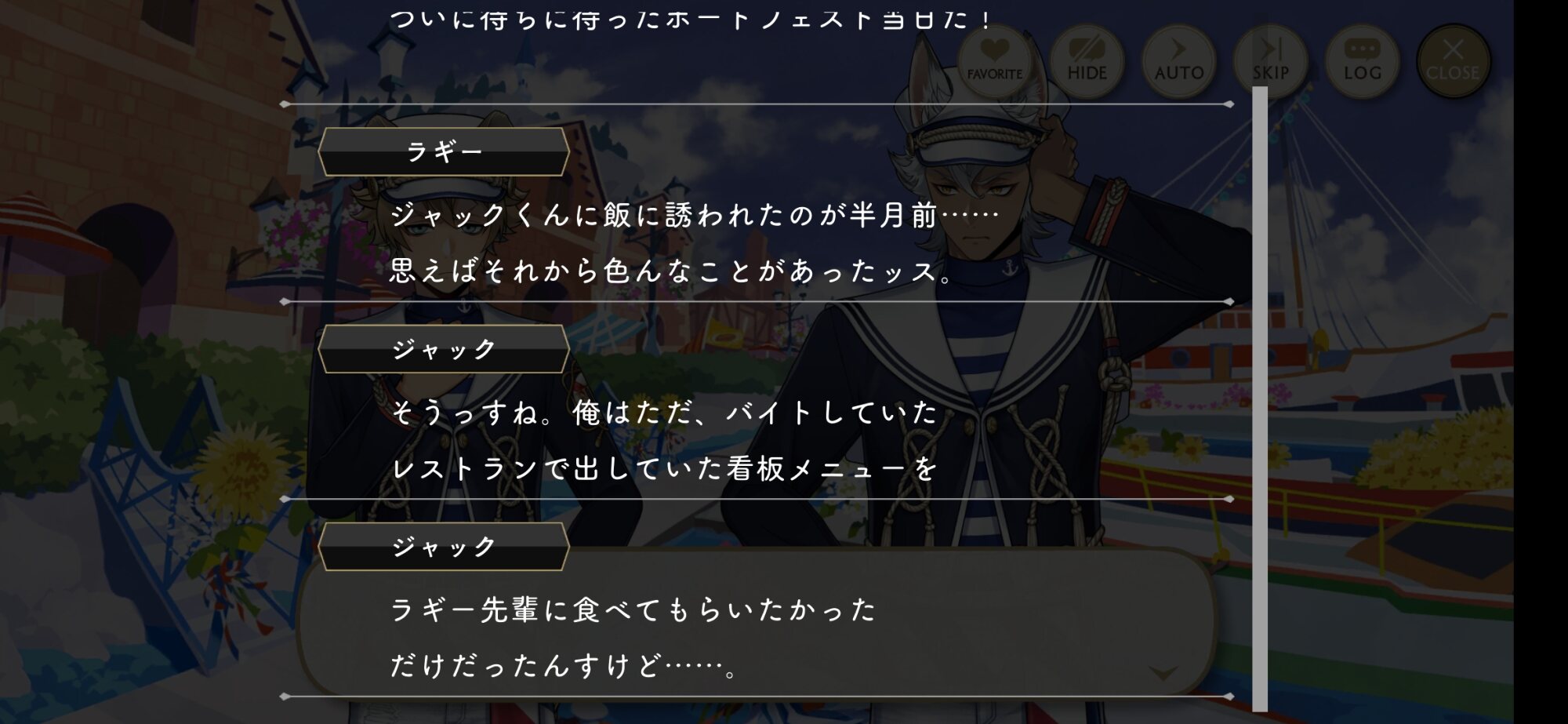
Task: Click the line ラギー先輩に食べてもらいたかった
Action: click(633, 609)
